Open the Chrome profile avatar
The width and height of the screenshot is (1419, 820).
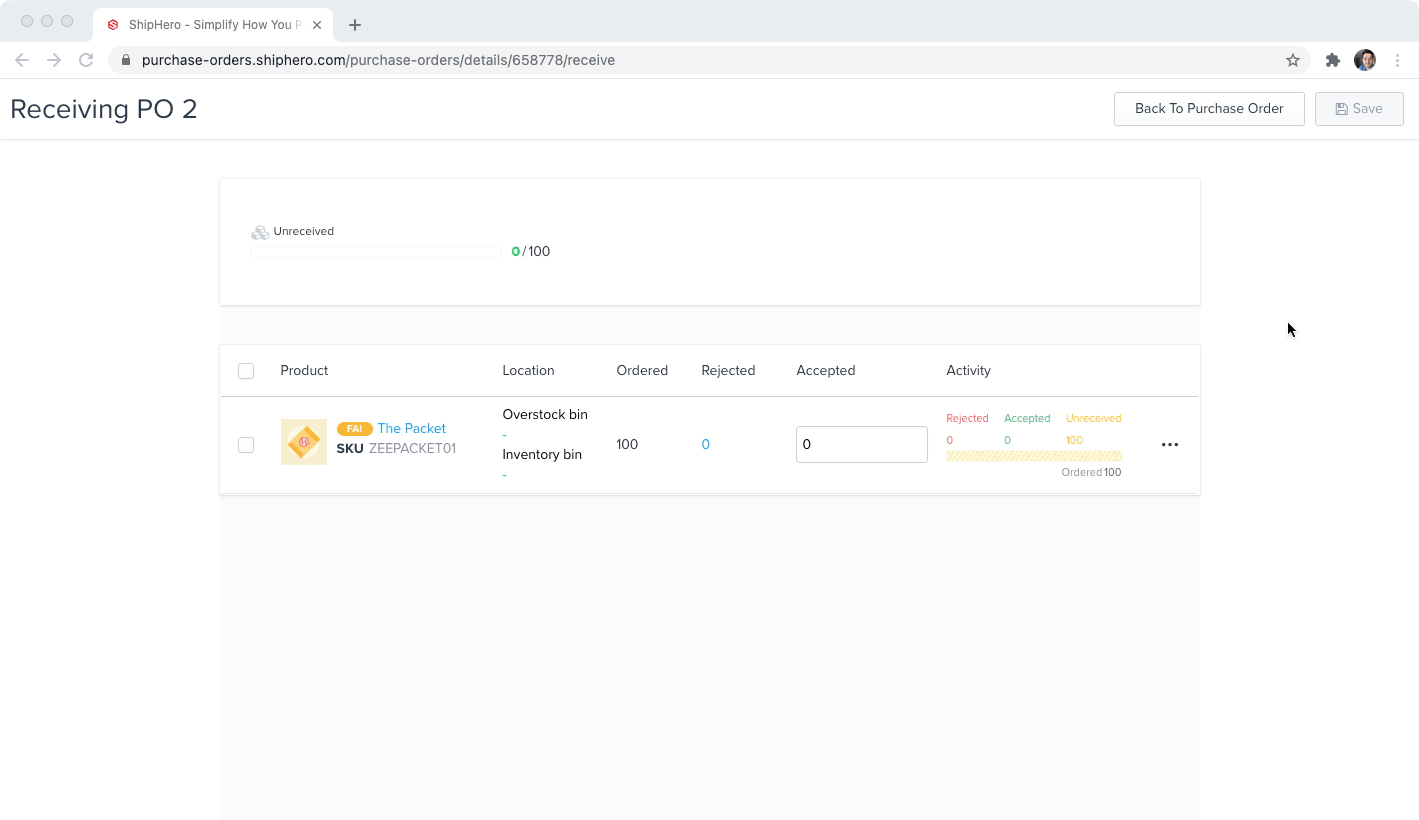coord(1365,60)
